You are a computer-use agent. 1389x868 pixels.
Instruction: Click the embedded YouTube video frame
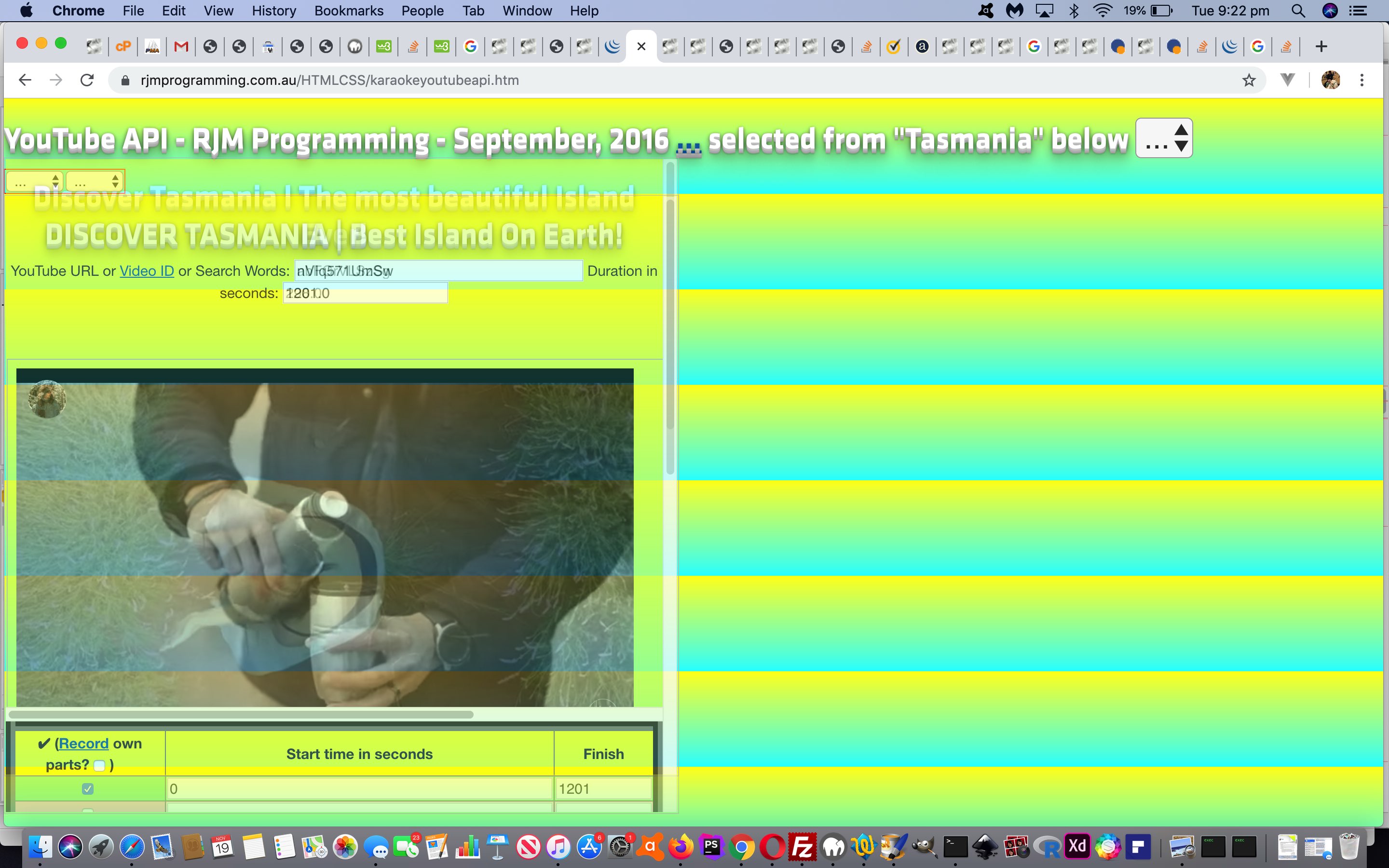tap(325, 537)
